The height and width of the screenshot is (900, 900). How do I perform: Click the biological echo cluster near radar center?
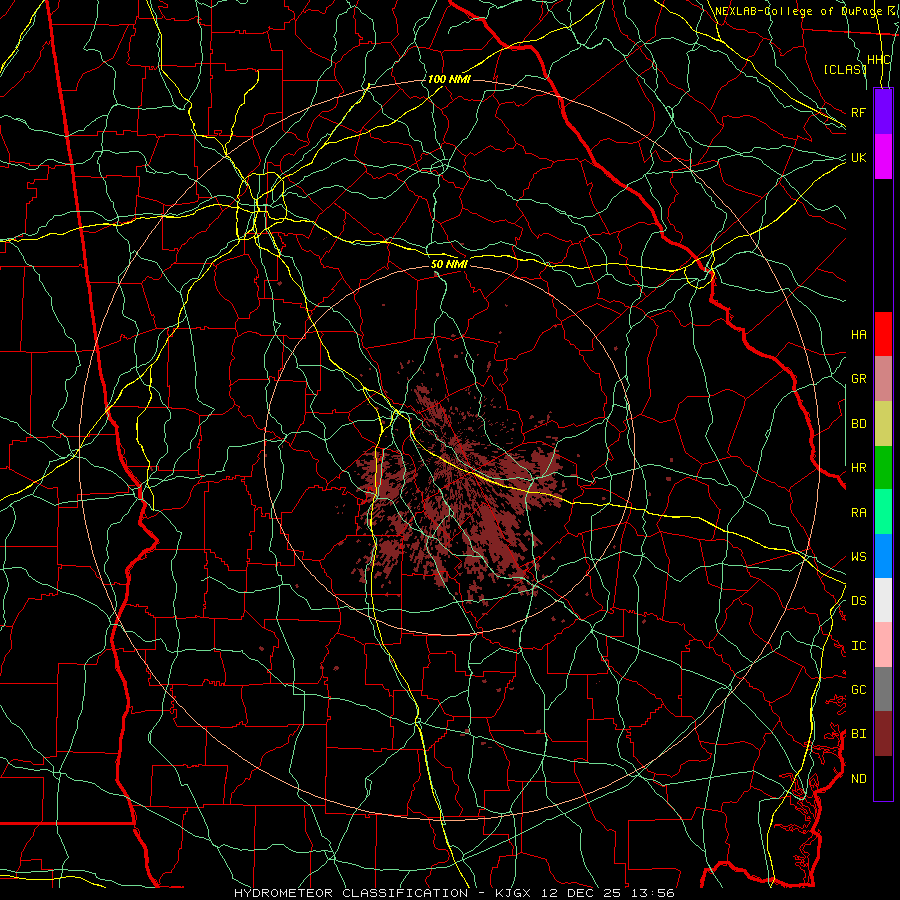459,494
